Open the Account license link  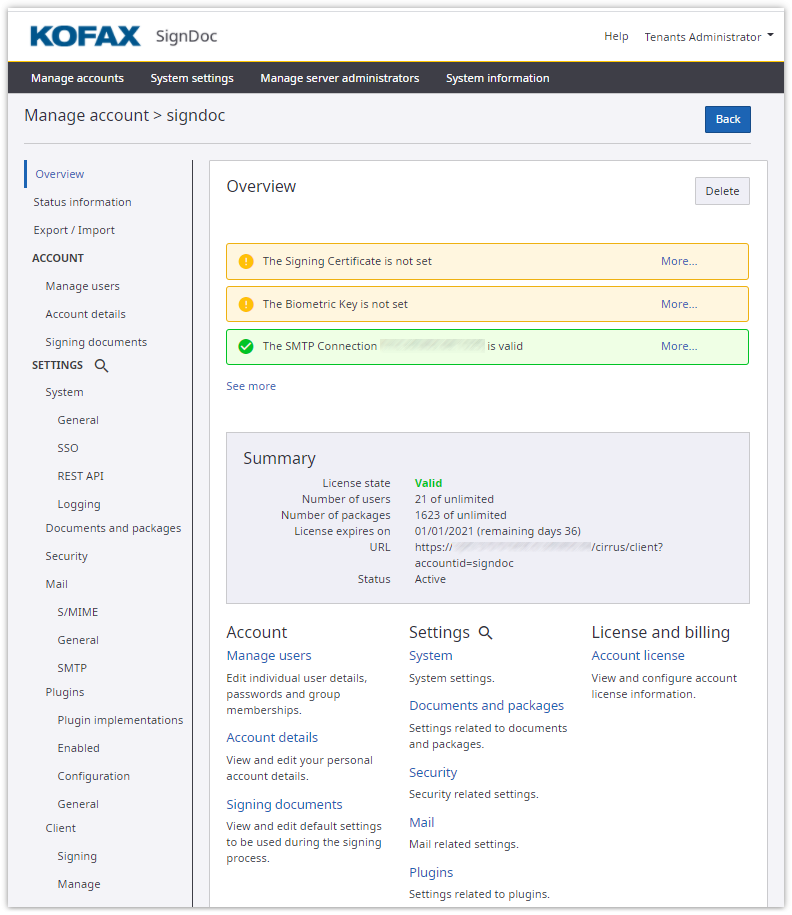tap(638, 656)
